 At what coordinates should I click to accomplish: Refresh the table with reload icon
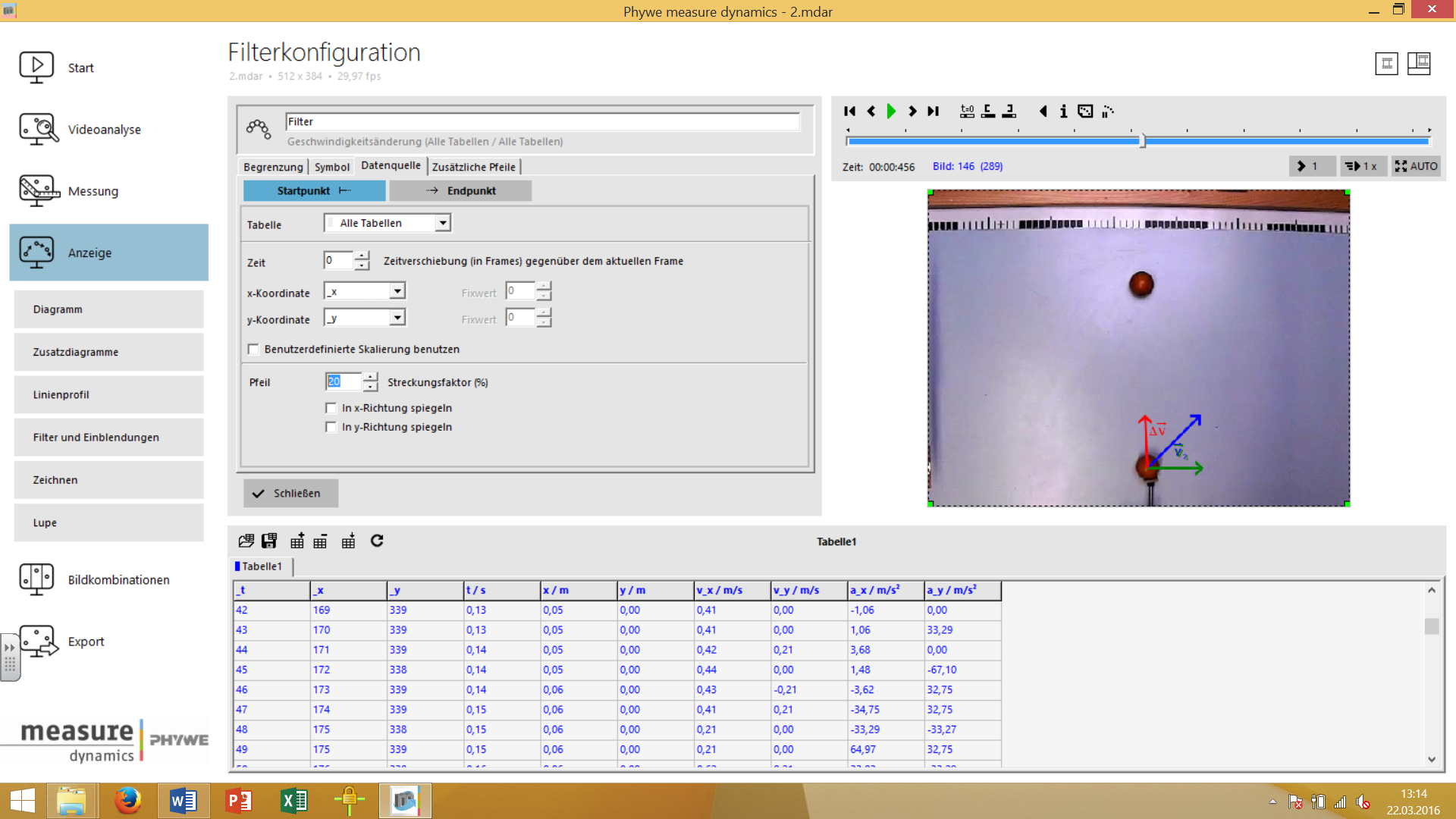(x=377, y=541)
